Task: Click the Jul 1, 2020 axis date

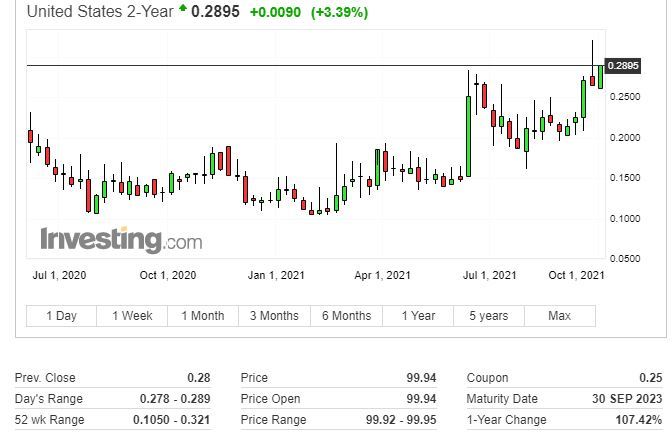Action: pos(60,275)
